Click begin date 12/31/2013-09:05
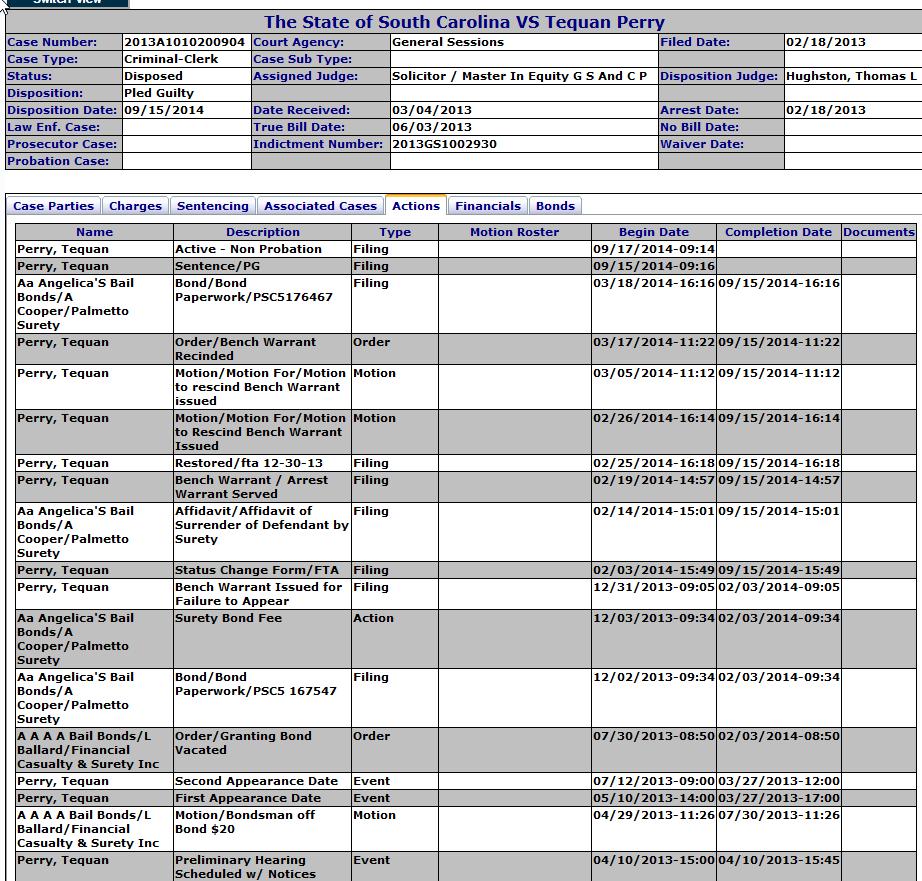Viewport: 922px width, 881px height. (654, 587)
